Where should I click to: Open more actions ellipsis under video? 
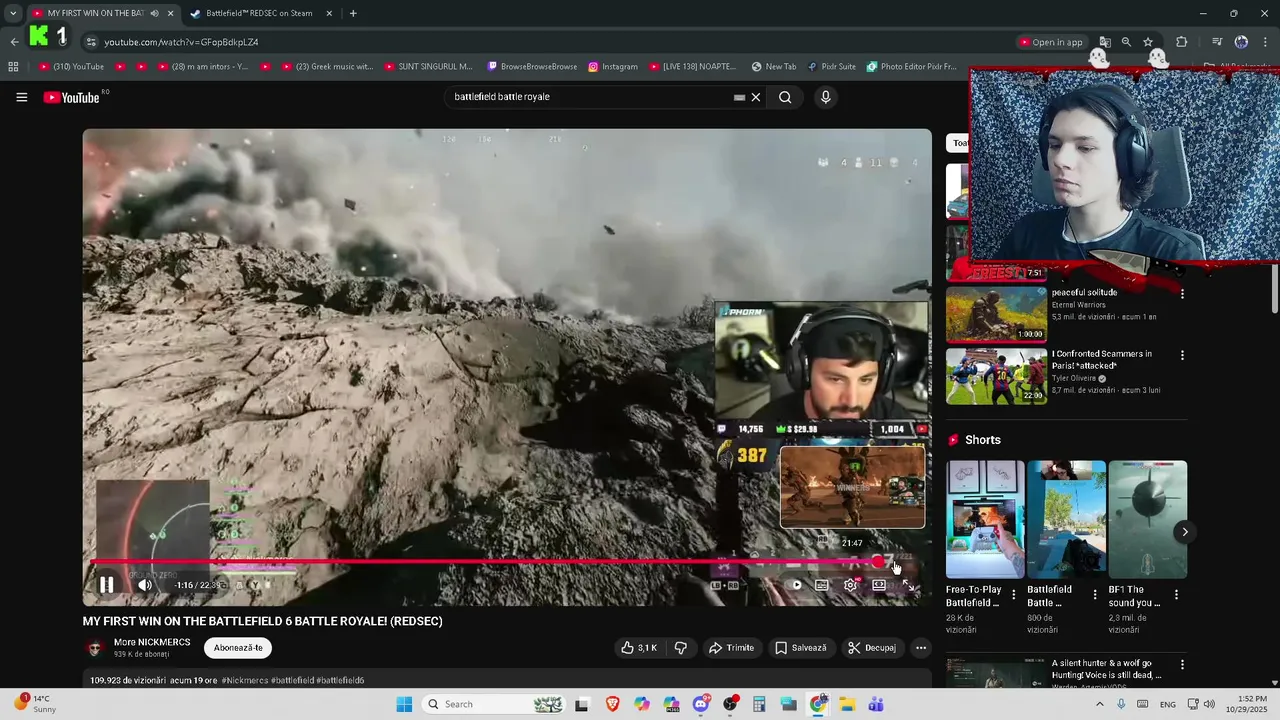pos(921,648)
